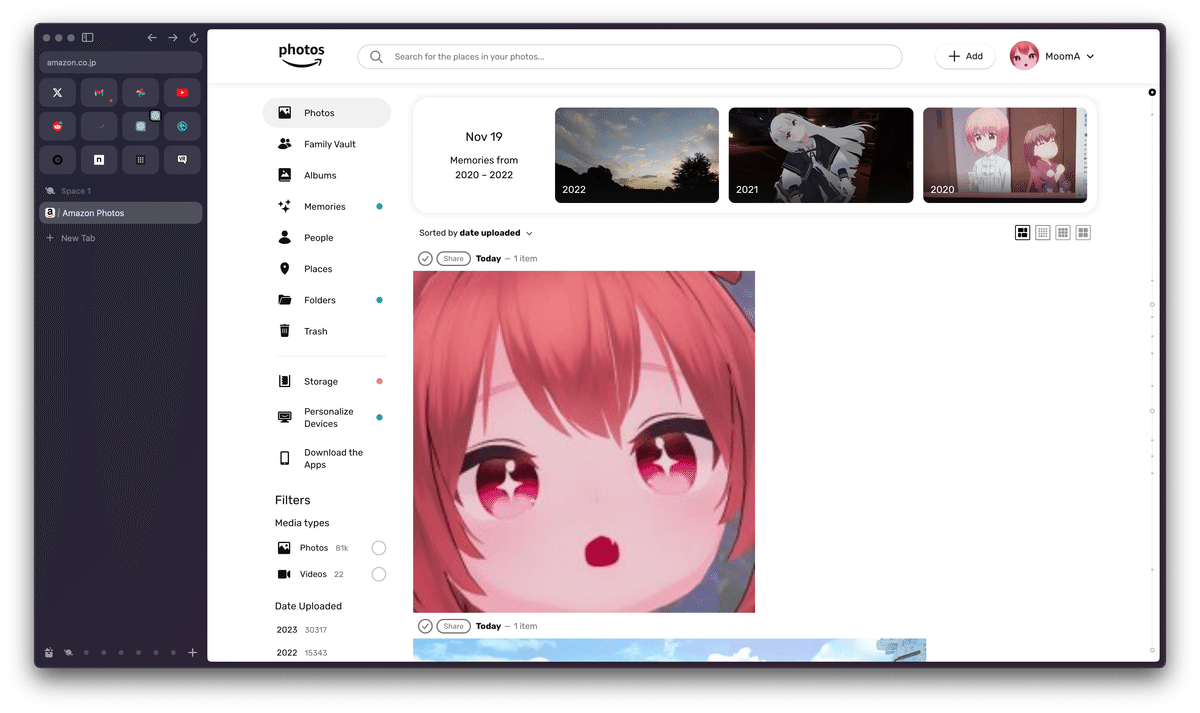Focus the places search field

click(629, 57)
